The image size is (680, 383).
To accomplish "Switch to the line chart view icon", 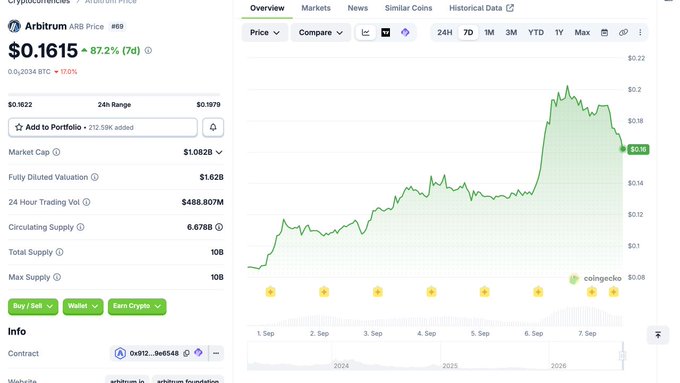I will 366,33.
